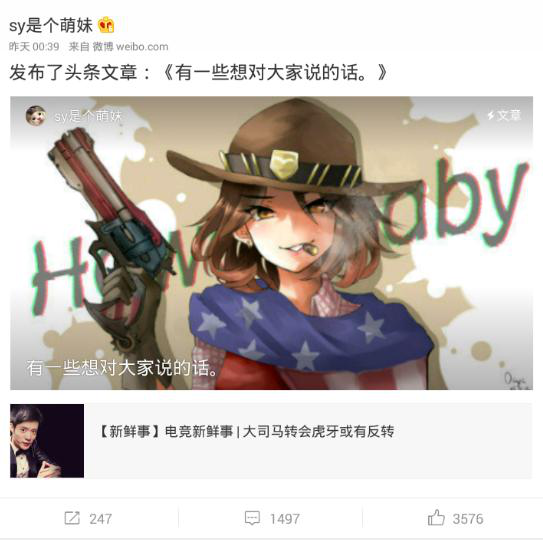Click the repost share icon

(x=72, y=518)
